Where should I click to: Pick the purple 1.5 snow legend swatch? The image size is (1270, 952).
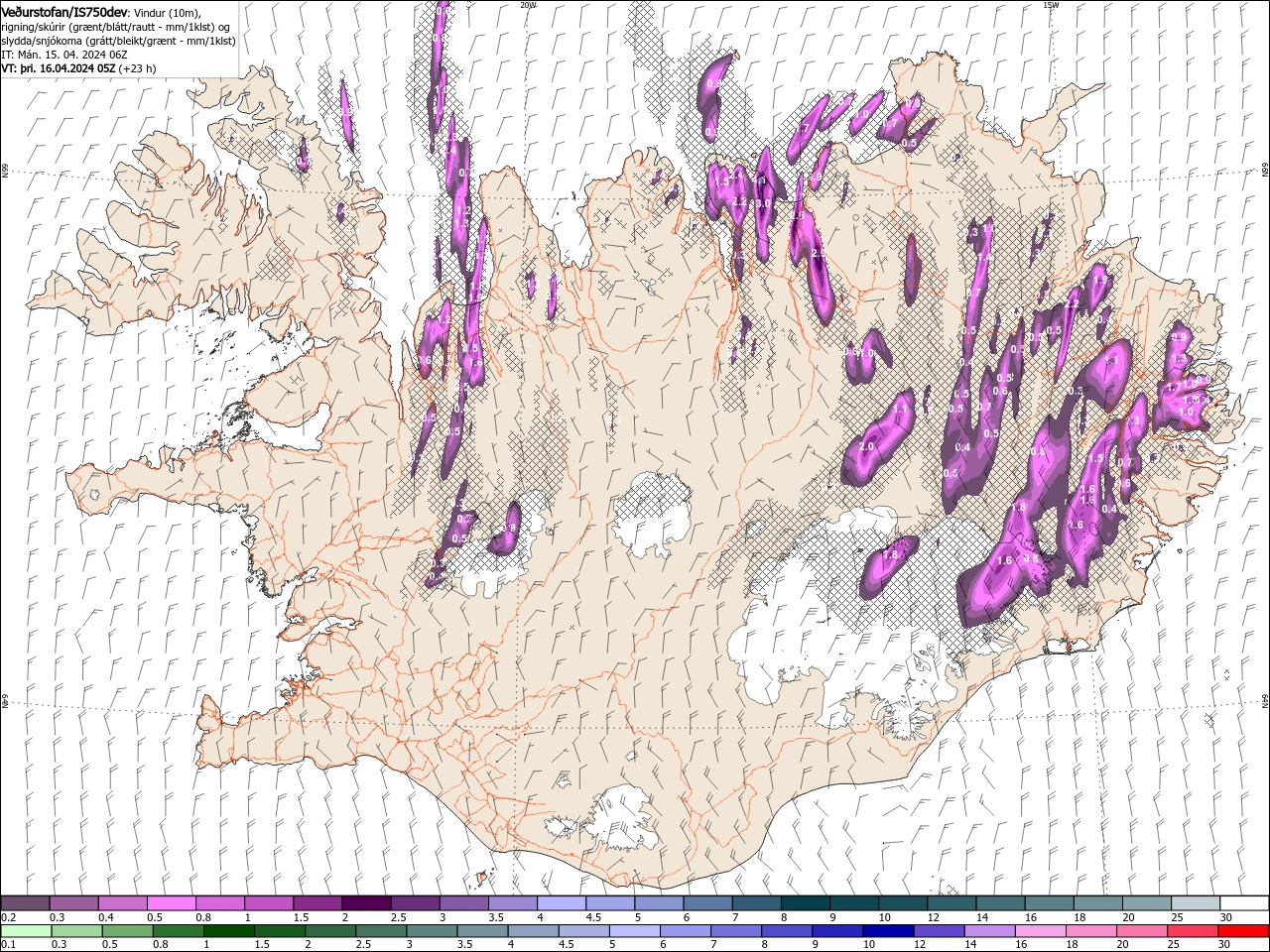pos(317,903)
